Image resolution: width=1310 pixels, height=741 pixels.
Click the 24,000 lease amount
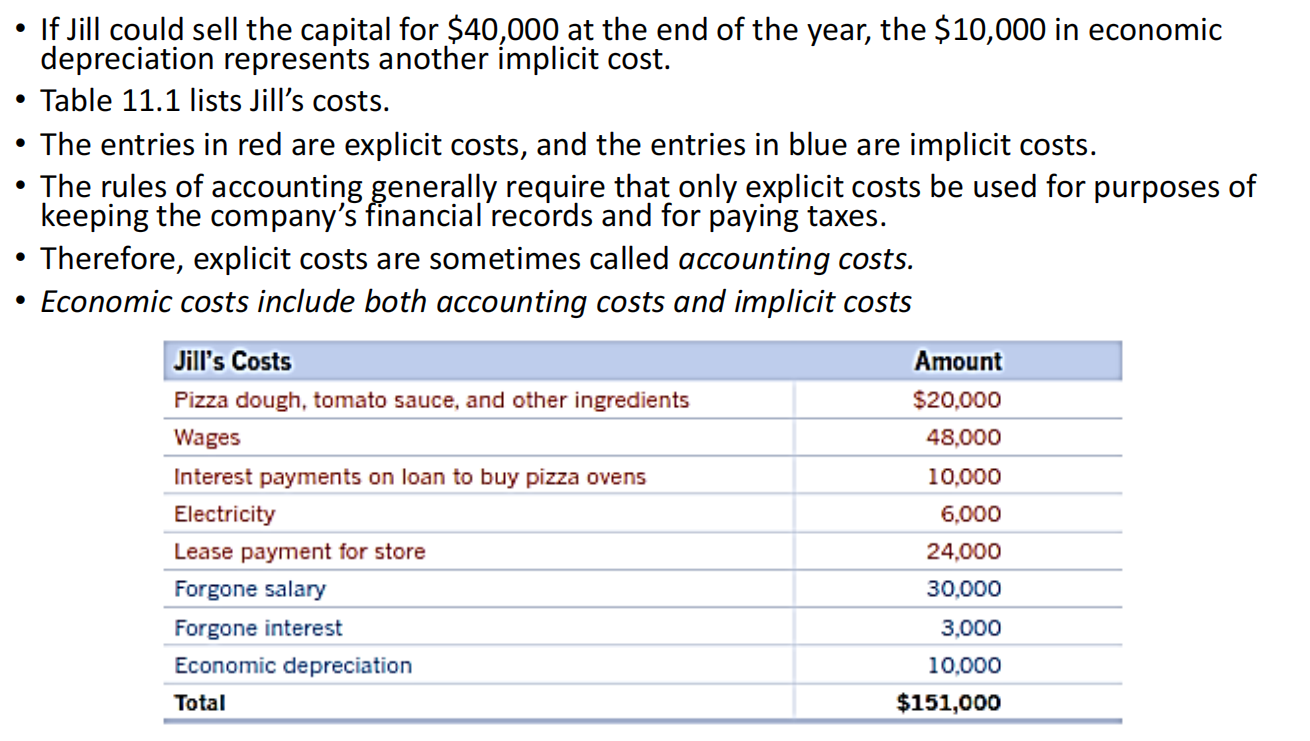point(964,551)
